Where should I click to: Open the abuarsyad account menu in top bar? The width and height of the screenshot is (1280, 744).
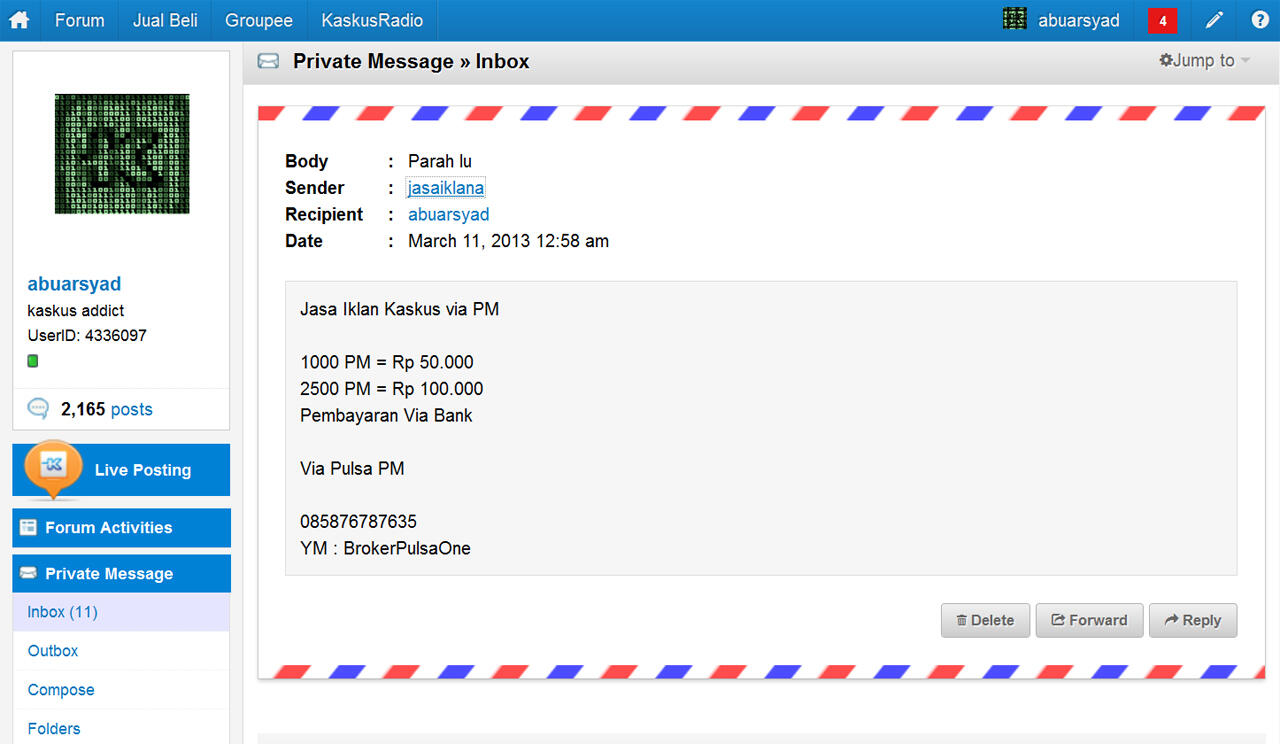pos(1079,20)
